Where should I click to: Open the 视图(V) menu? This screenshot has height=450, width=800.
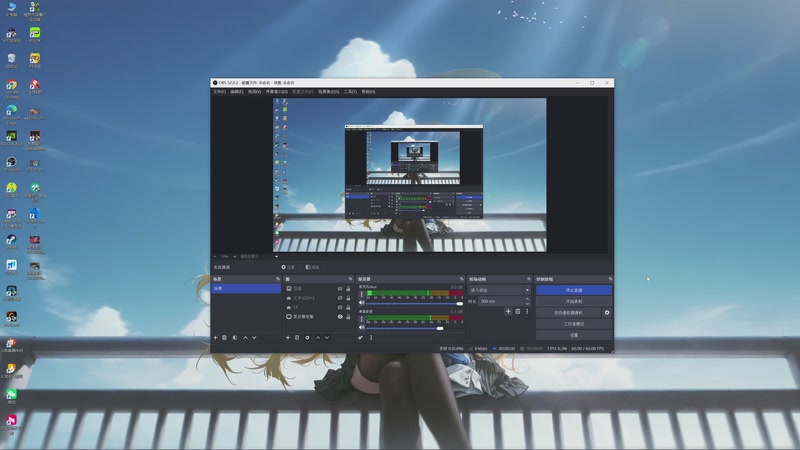tap(255, 92)
